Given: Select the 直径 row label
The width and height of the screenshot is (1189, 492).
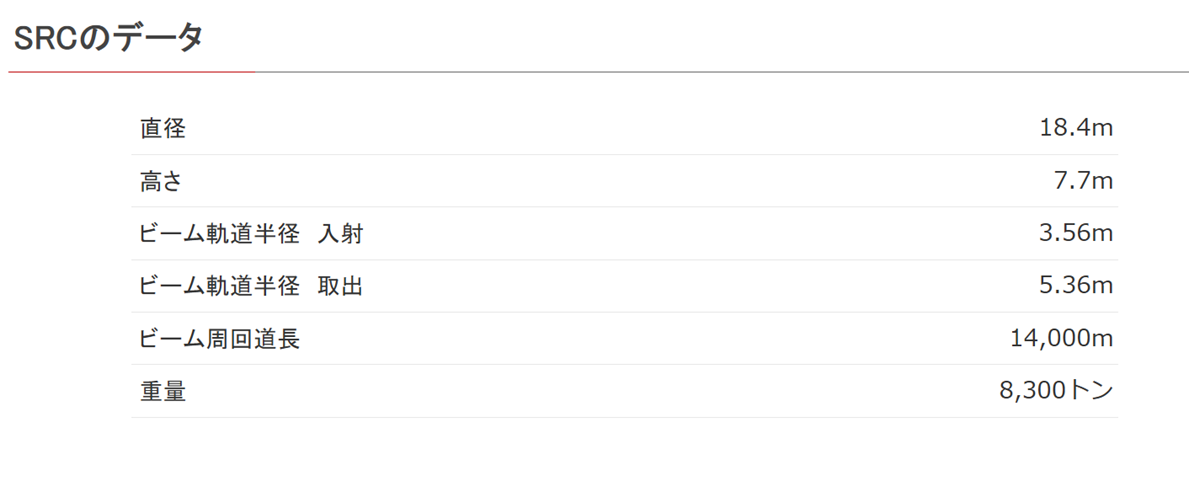Looking at the screenshot, I should (x=163, y=129).
